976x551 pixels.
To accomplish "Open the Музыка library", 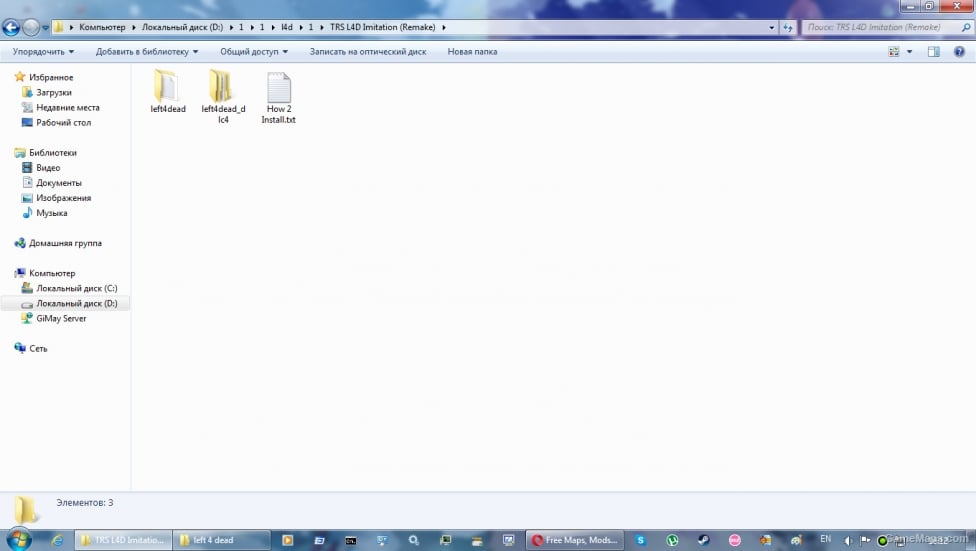I will click(51, 213).
